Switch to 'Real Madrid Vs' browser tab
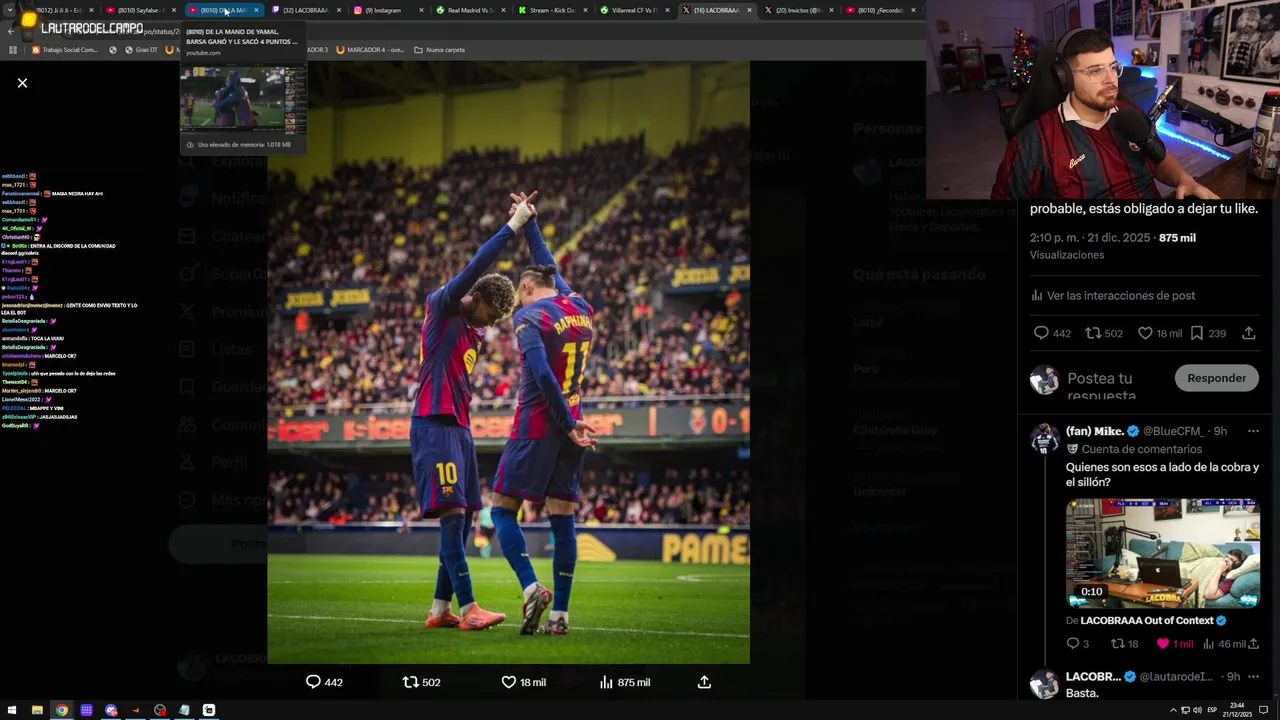The image size is (1280, 720). click(470, 10)
